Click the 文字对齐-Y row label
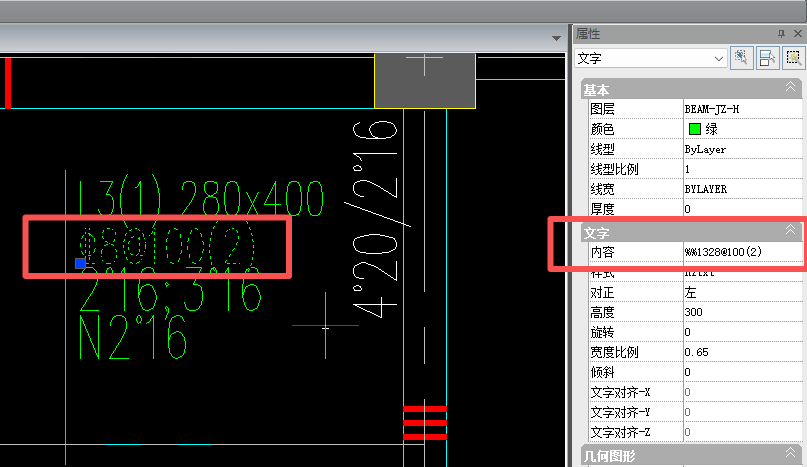Image resolution: width=807 pixels, height=467 pixels. (x=620, y=412)
